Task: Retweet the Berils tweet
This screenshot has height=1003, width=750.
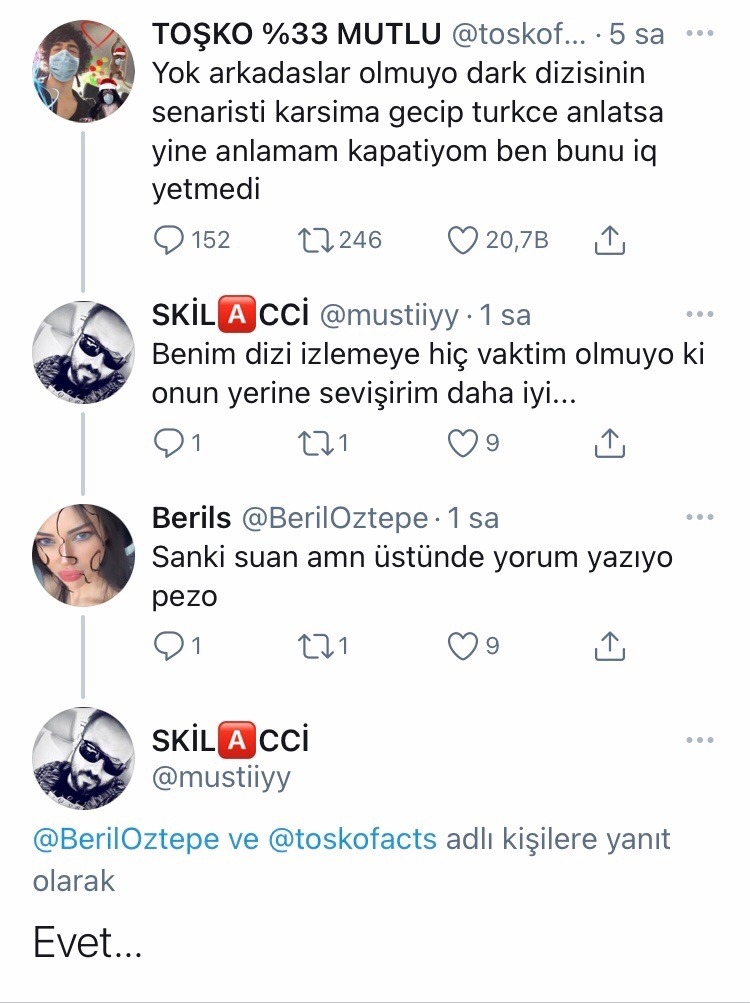Action: pos(315,647)
